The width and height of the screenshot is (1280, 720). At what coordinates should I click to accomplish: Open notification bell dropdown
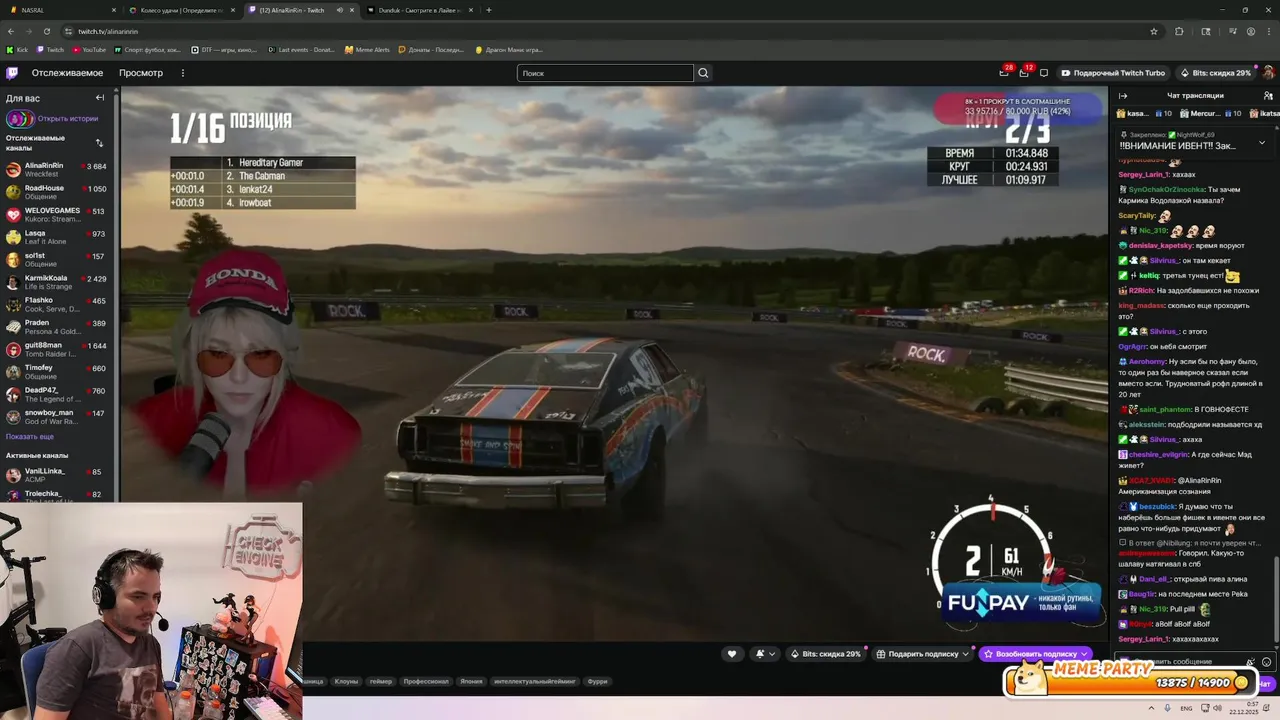point(765,654)
